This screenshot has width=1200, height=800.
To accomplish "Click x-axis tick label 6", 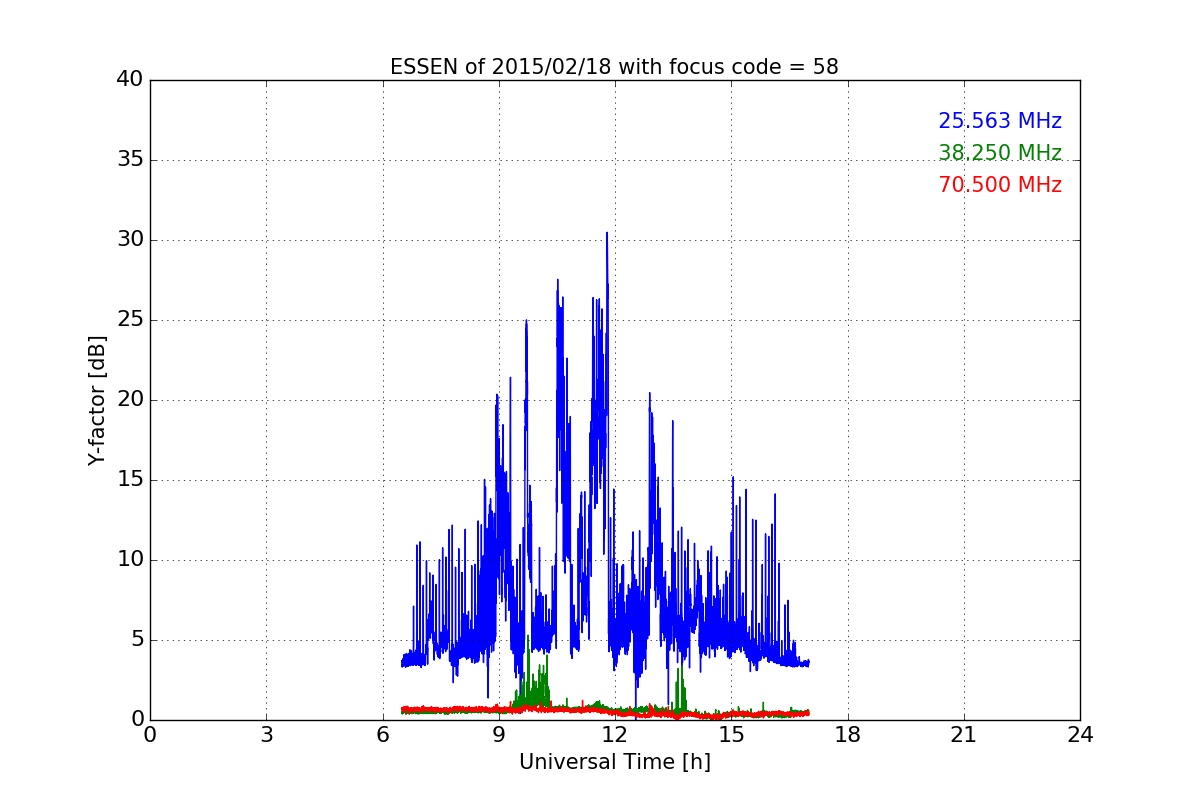I will [383, 734].
